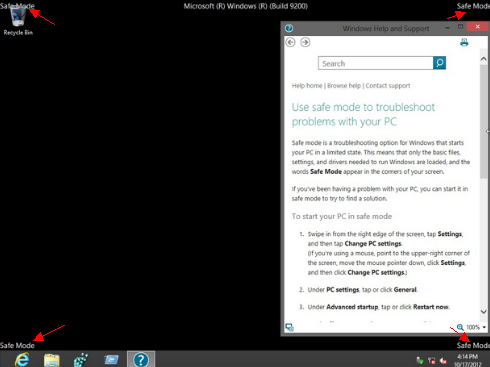Close the Windows Help and Support window
Screen dimensions: 490x367
click(477, 27)
